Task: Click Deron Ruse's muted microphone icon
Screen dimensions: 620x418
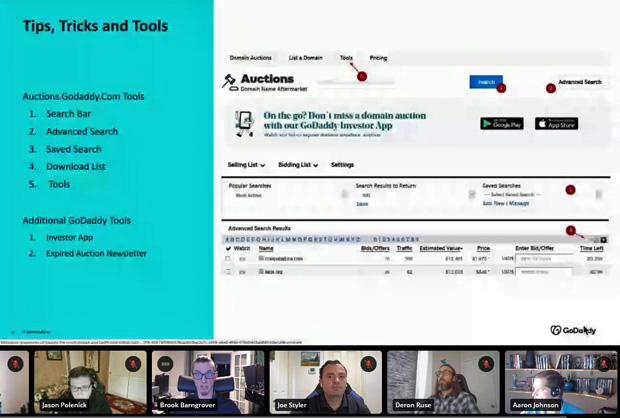Action: [486, 364]
